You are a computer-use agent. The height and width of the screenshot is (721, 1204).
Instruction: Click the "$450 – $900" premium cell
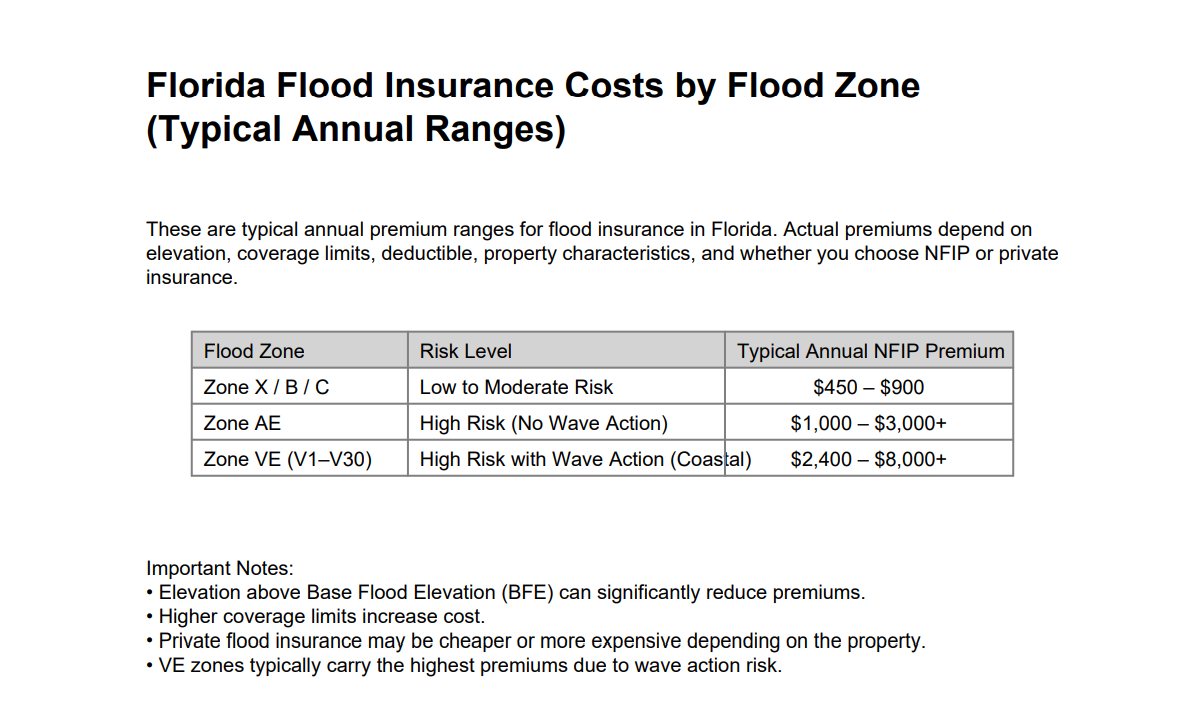tap(868, 387)
